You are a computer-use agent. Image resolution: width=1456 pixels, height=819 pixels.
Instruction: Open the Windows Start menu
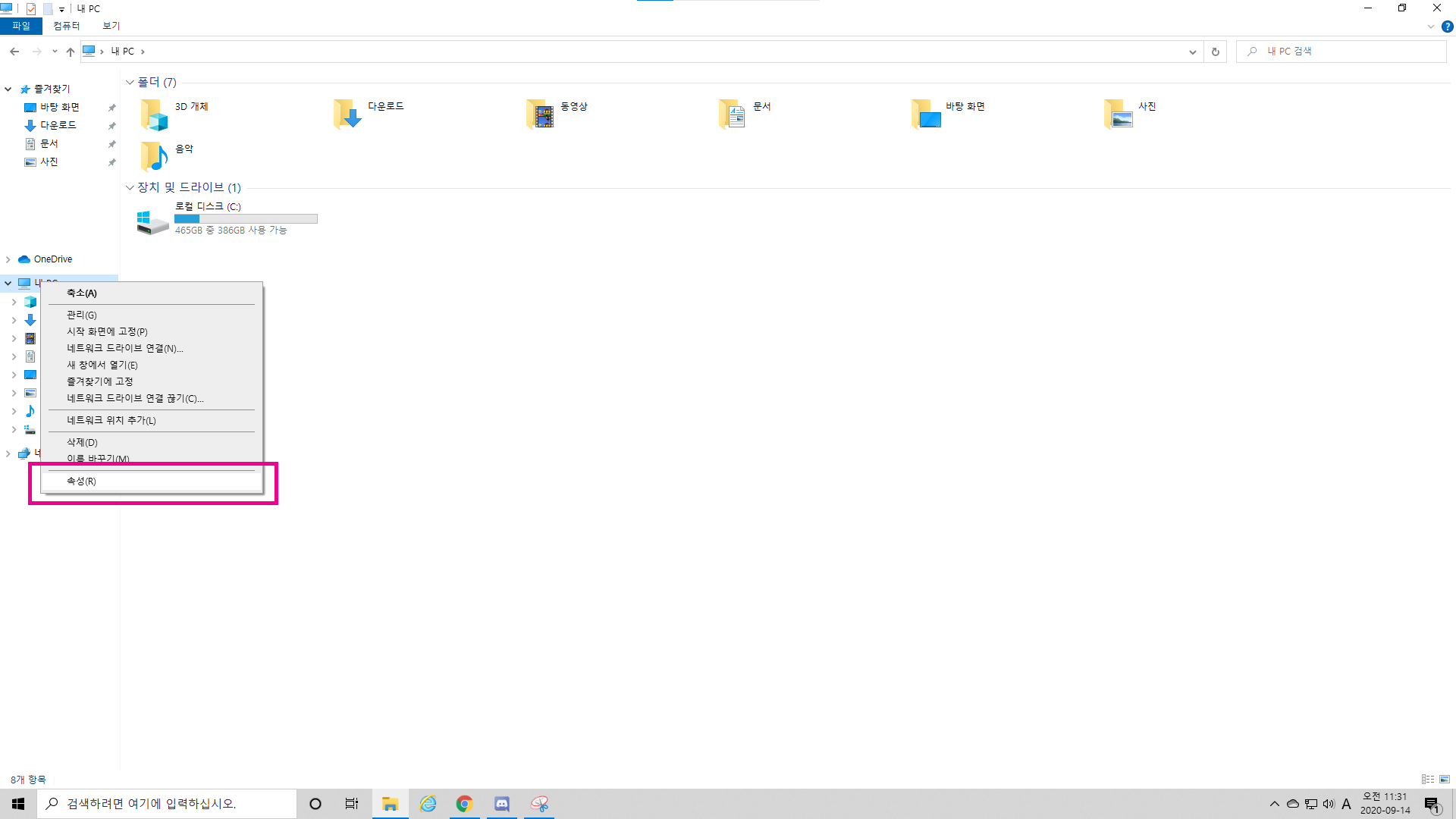tap(18, 804)
